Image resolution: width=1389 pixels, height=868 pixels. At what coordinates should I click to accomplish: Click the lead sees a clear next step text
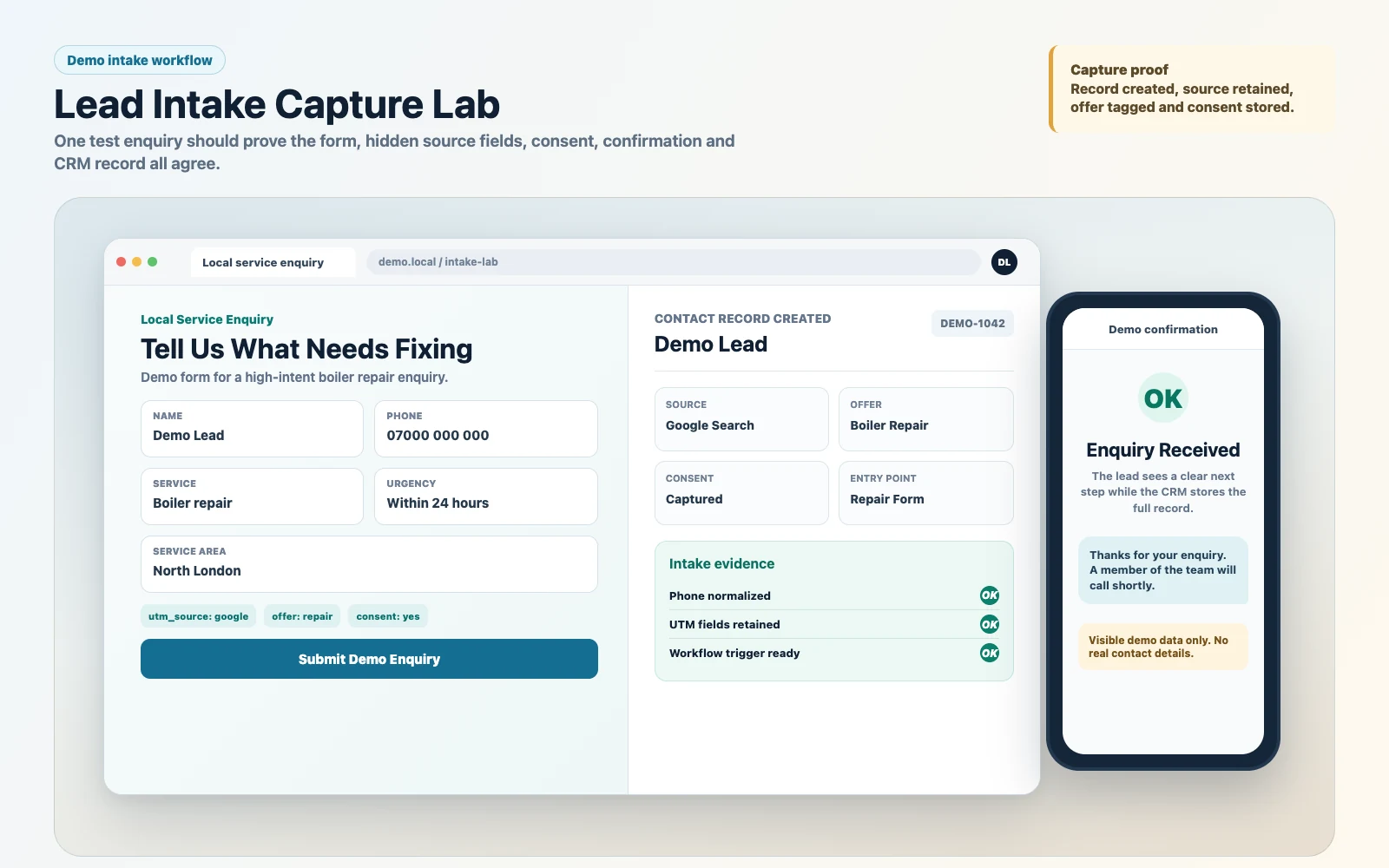1163,492
